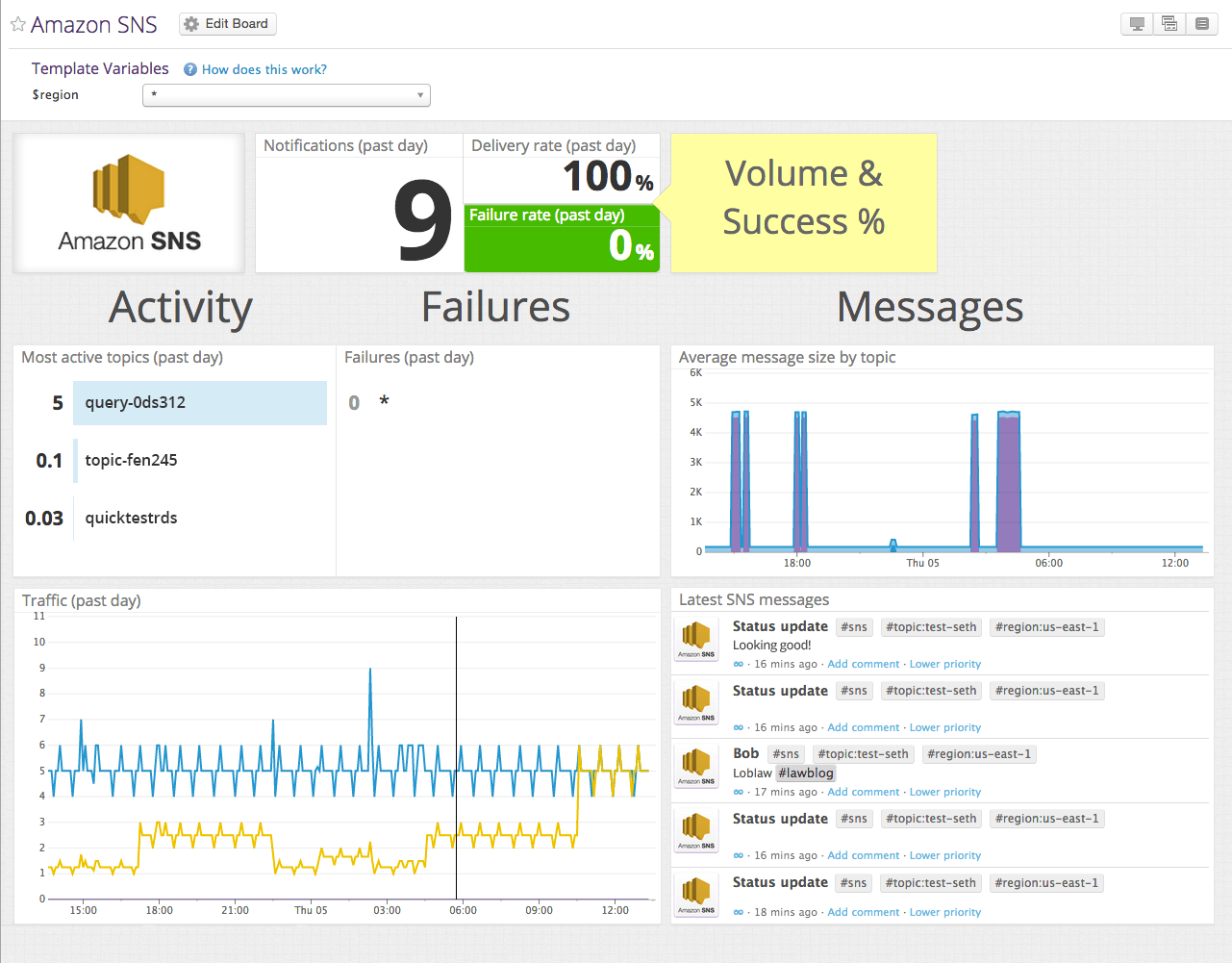
Task: Click the Amazon SNS logo on Bob's message
Action: tap(694, 766)
